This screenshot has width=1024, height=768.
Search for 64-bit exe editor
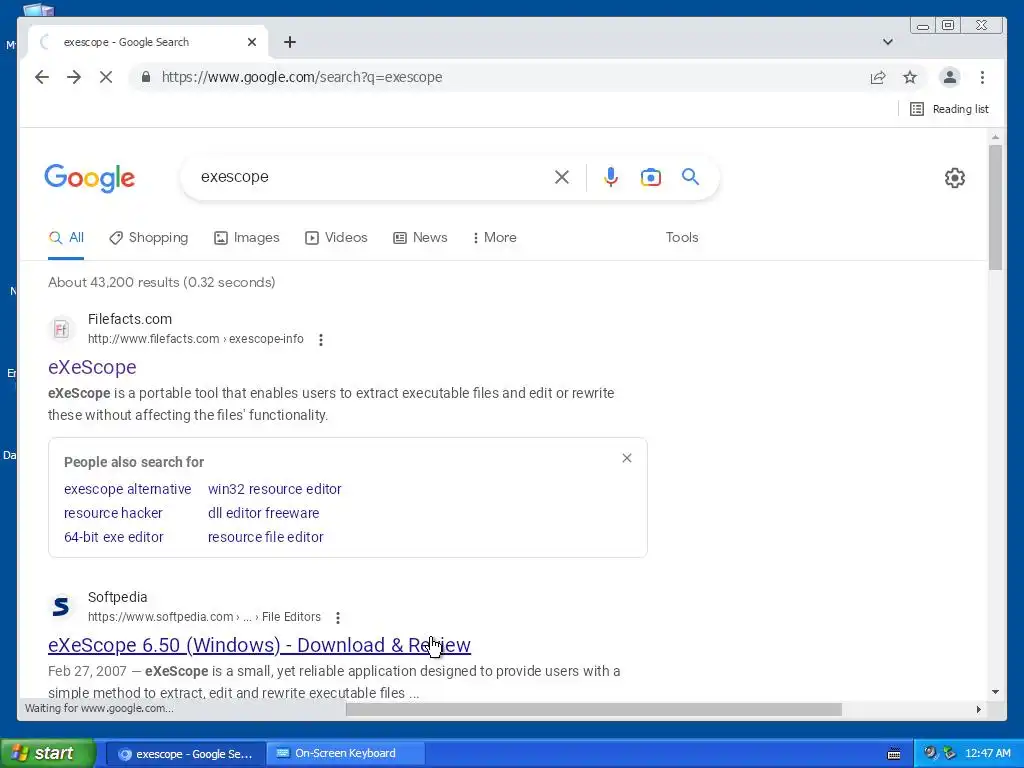click(x=114, y=537)
